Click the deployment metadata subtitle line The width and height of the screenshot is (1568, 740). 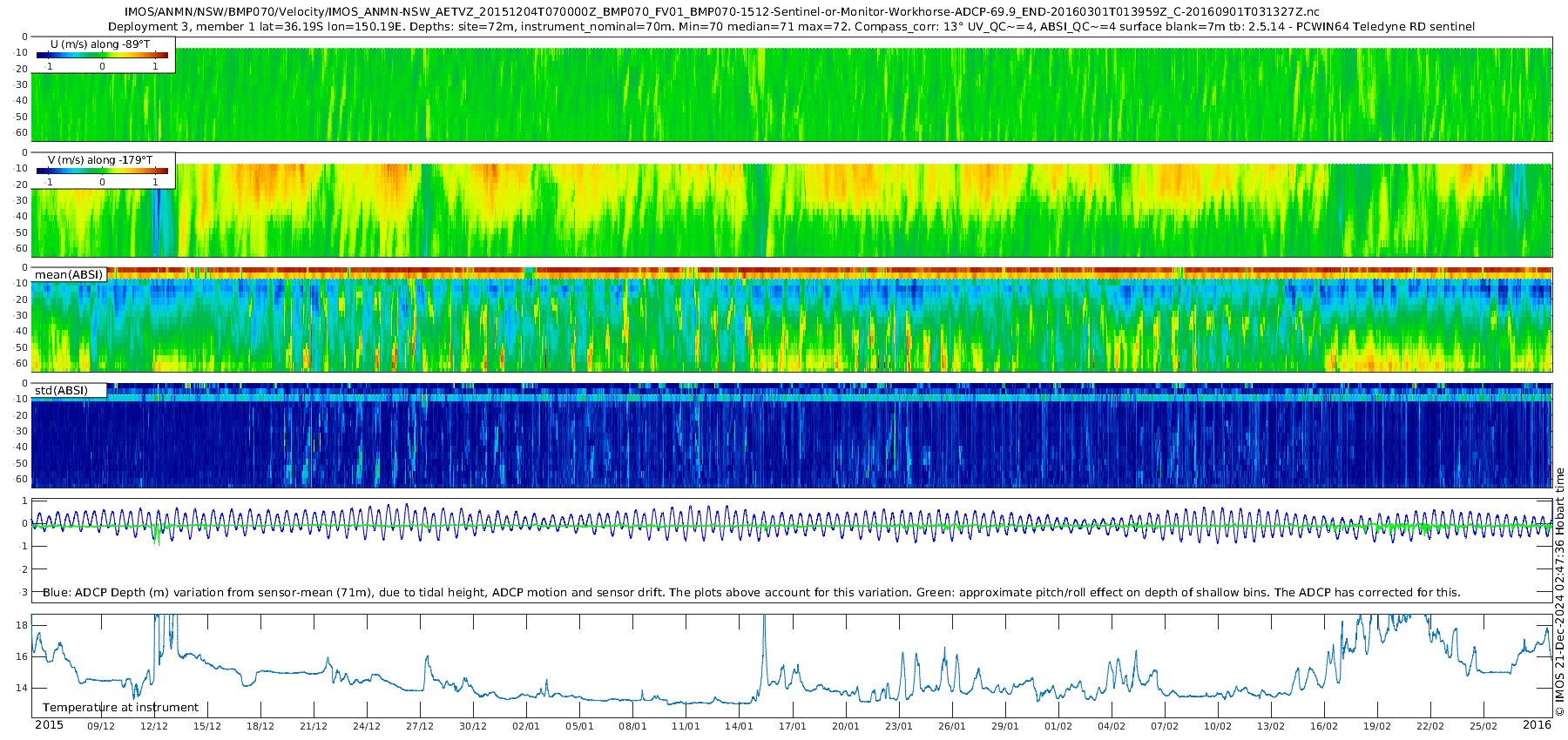[x=791, y=26]
